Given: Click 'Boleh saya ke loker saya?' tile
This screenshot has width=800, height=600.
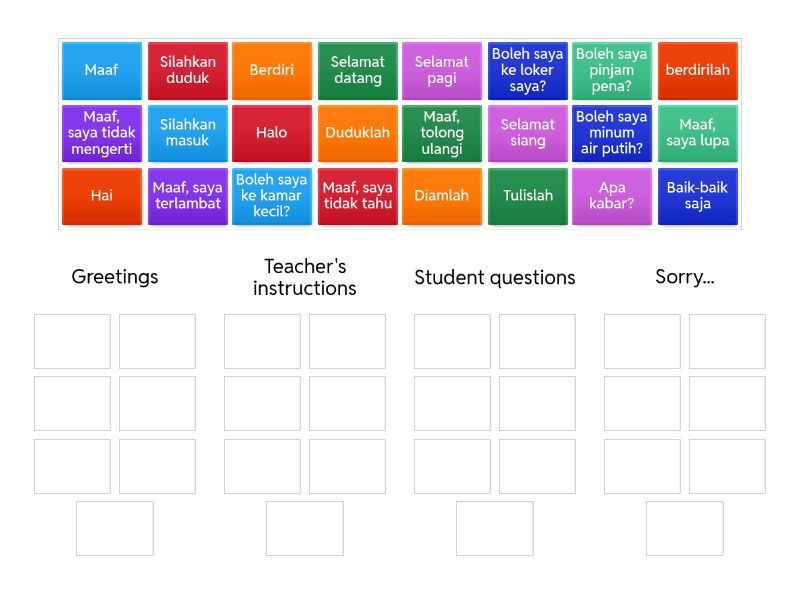Looking at the screenshot, I should (527, 70).
